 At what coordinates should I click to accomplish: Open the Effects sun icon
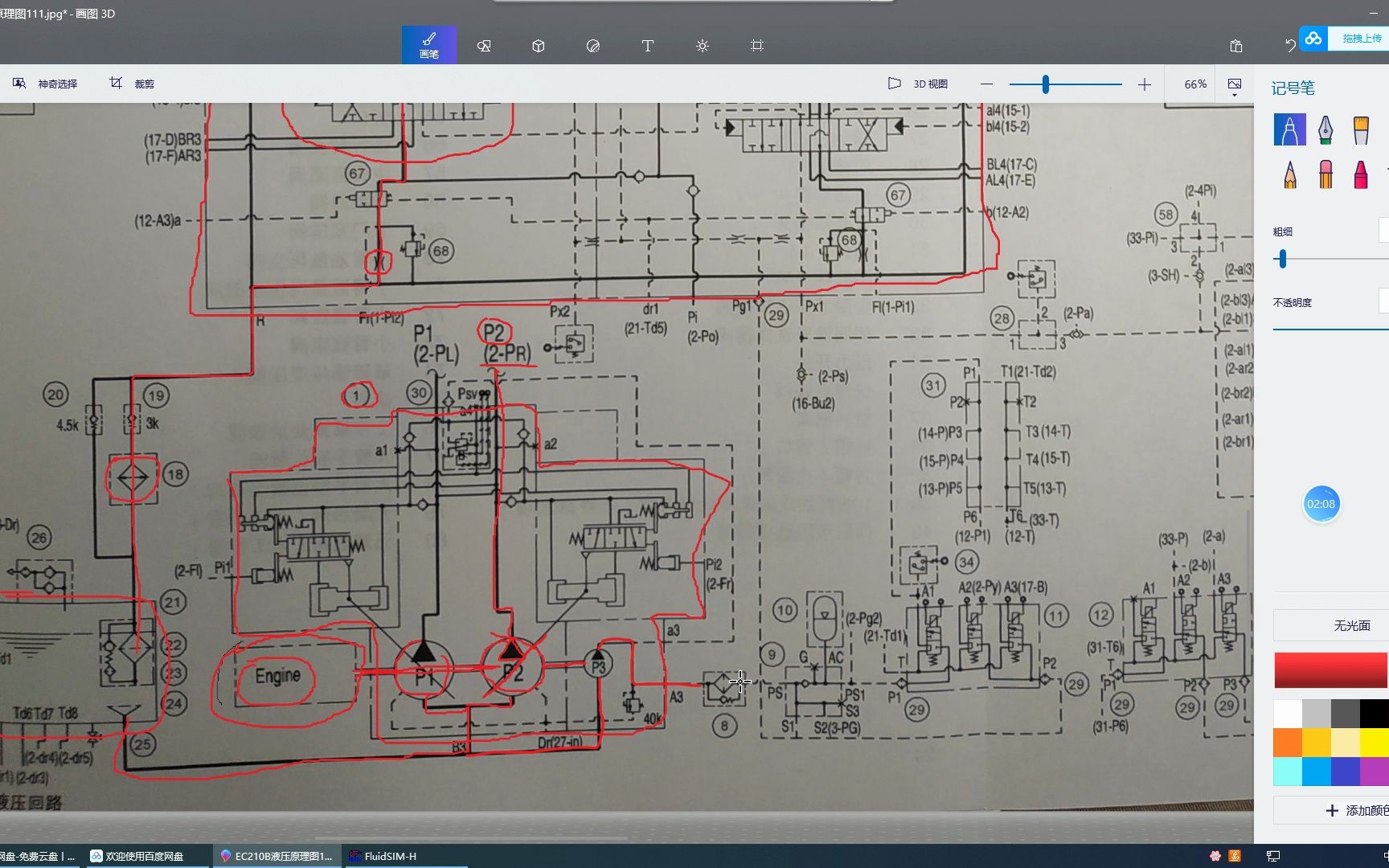point(703,46)
